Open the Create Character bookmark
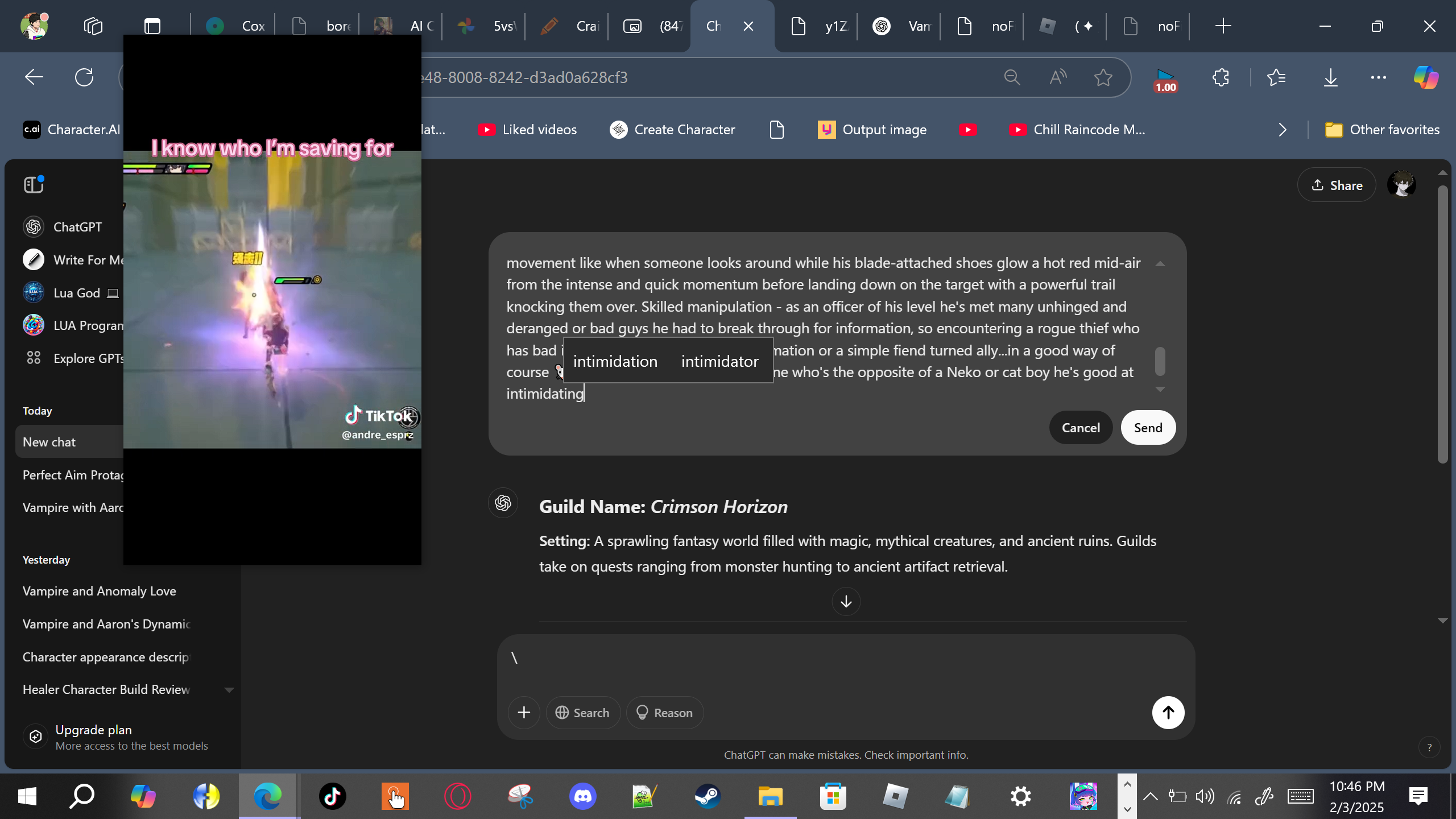This screenshot has height=819, width=1456. tap(672, 130)
